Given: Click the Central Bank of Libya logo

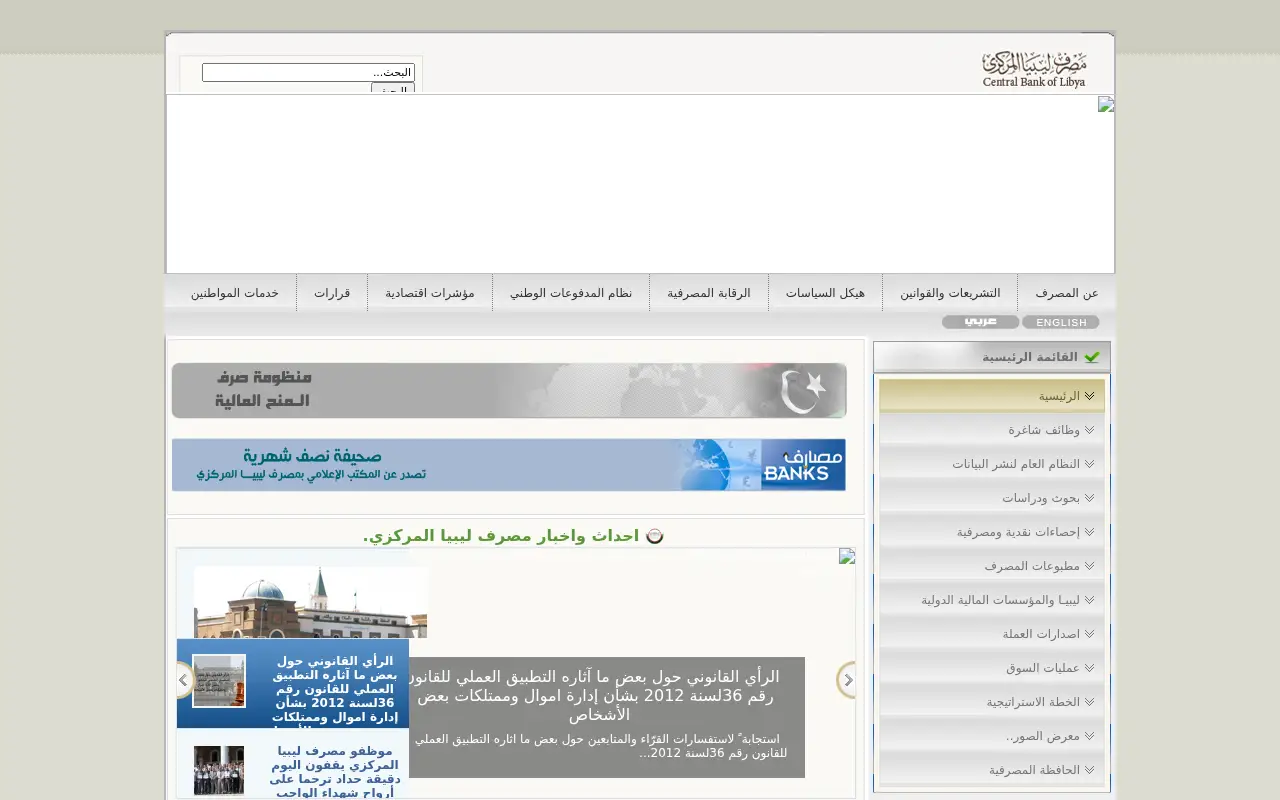Looking at the screenshot, I should [1034, 69].
